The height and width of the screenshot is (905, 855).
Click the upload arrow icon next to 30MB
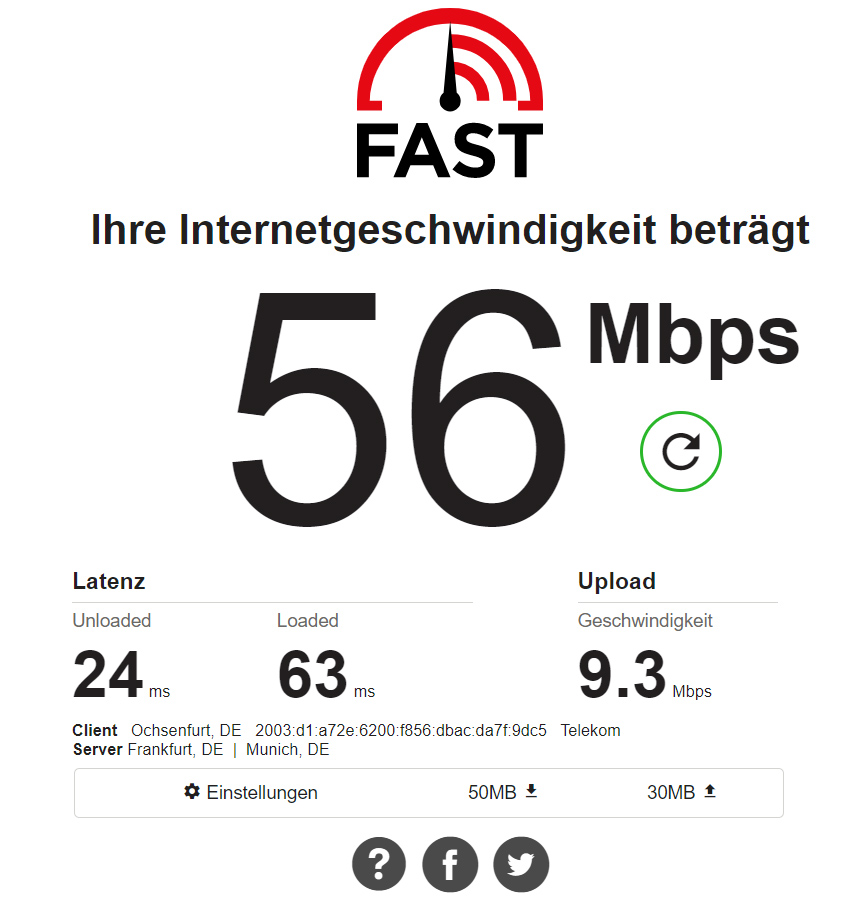click(710, 791)
